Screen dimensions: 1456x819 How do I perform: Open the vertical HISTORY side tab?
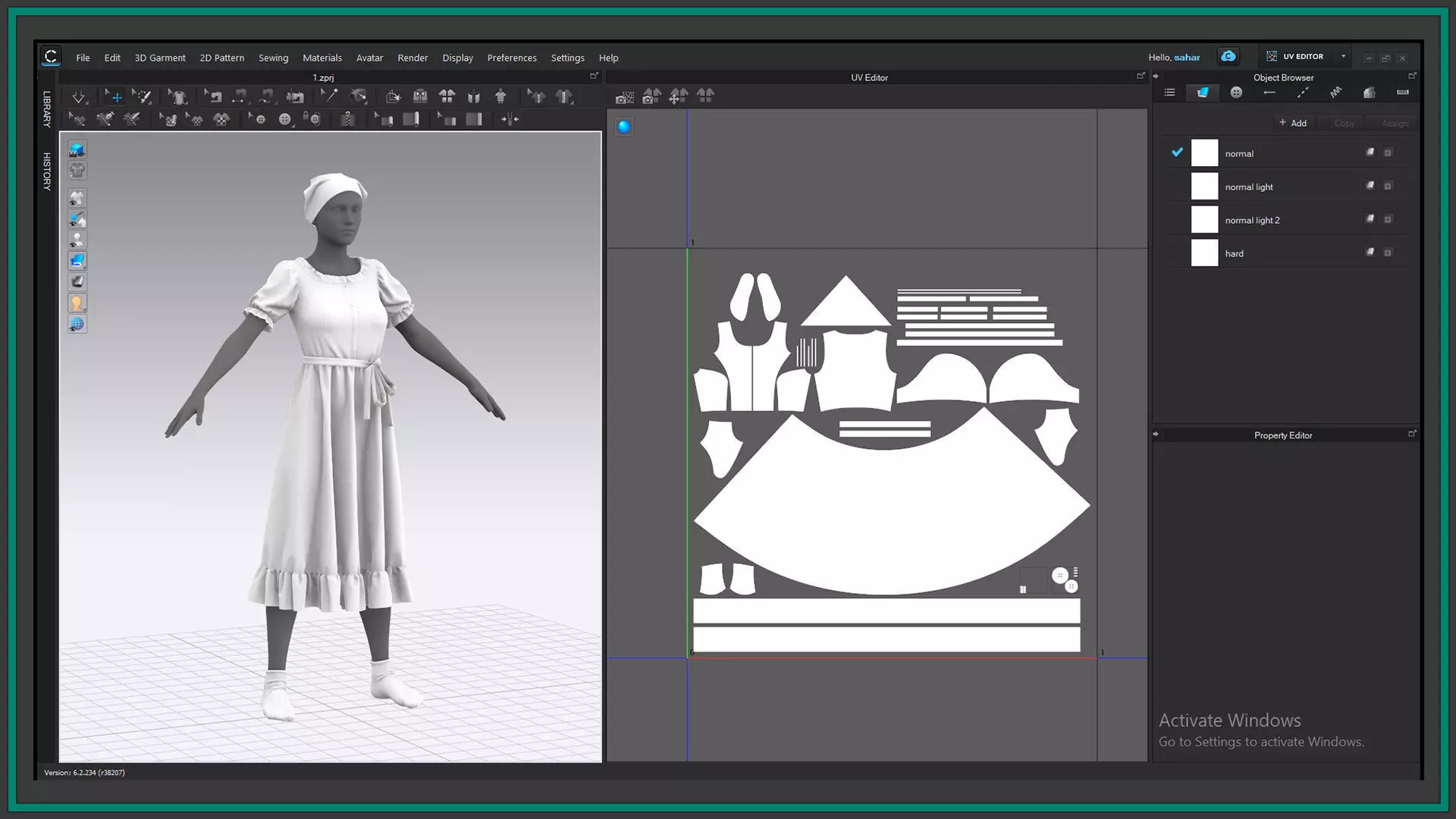point(47,171)
